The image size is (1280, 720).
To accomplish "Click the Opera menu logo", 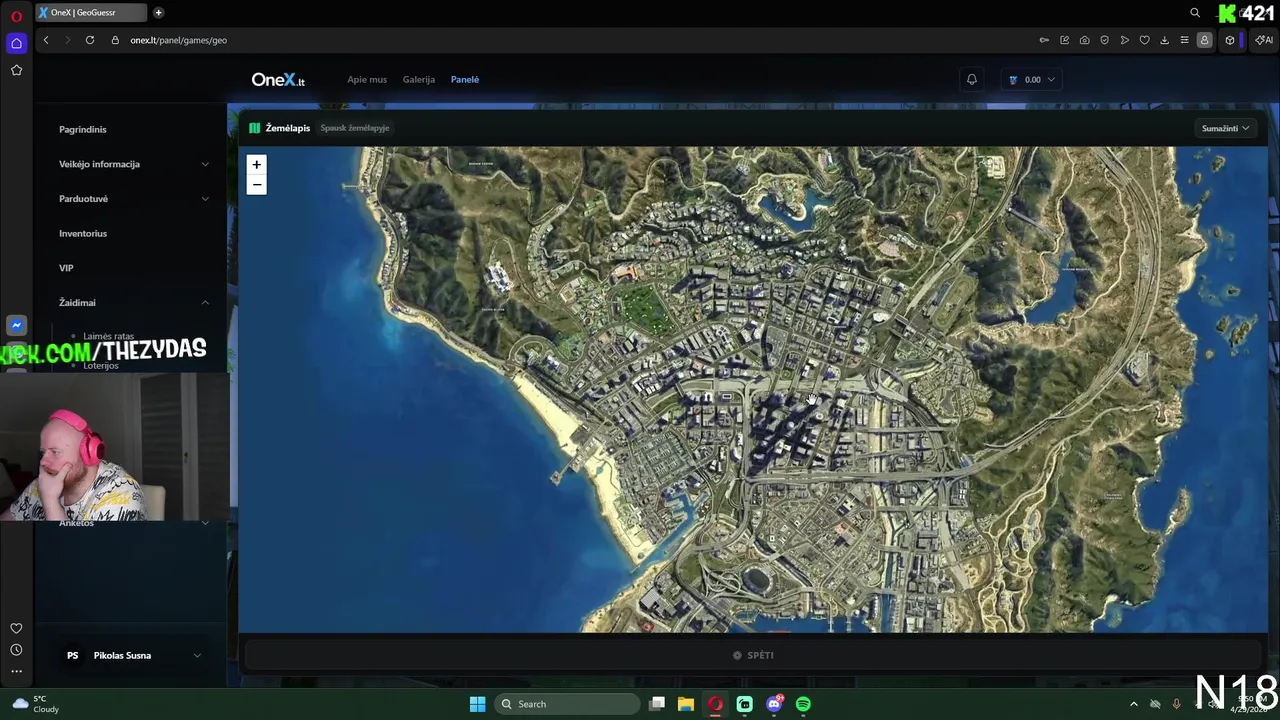I will pos(16,15).
